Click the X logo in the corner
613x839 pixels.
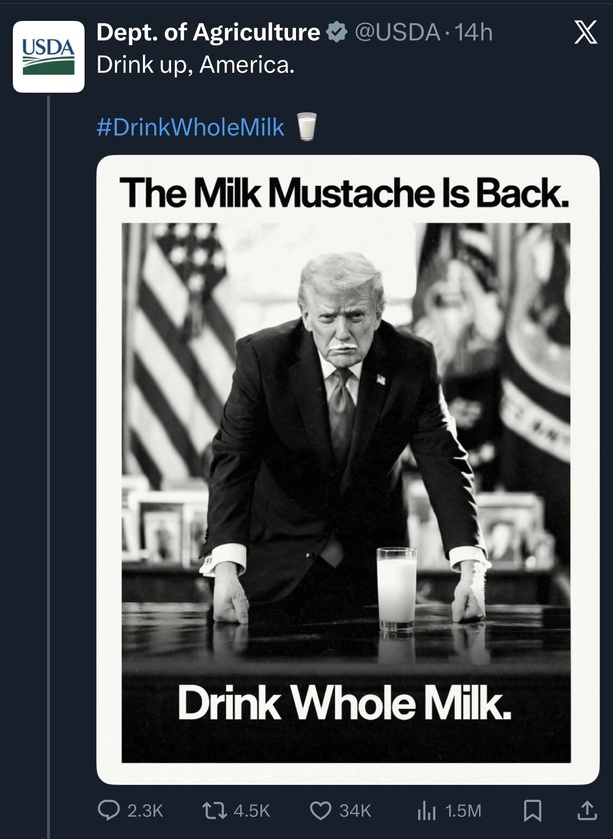coord(586,33)
